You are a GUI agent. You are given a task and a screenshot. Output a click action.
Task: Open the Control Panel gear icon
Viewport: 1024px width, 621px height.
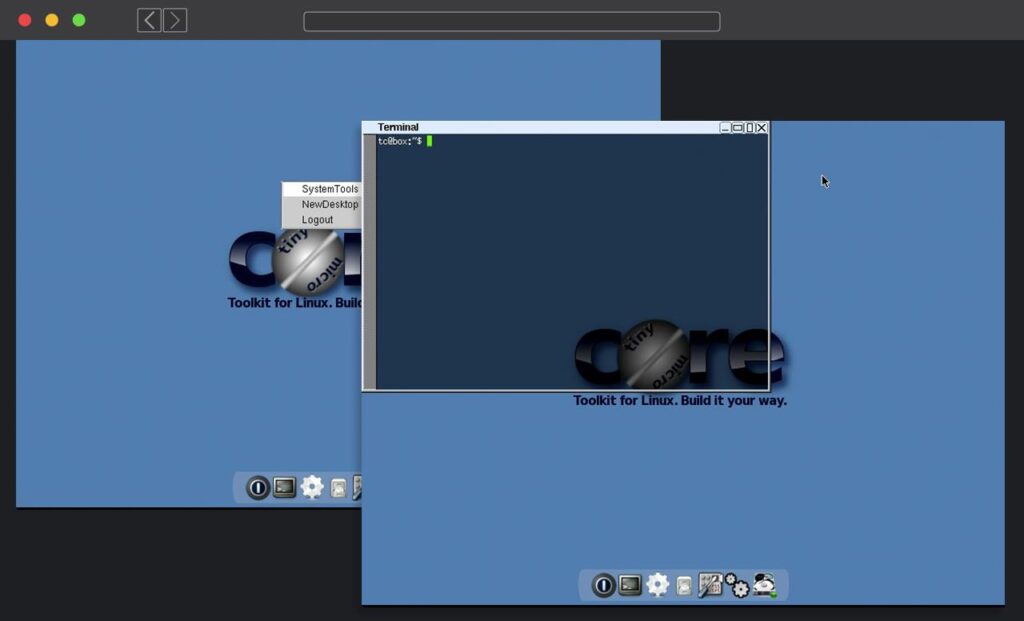click(657, 585)
